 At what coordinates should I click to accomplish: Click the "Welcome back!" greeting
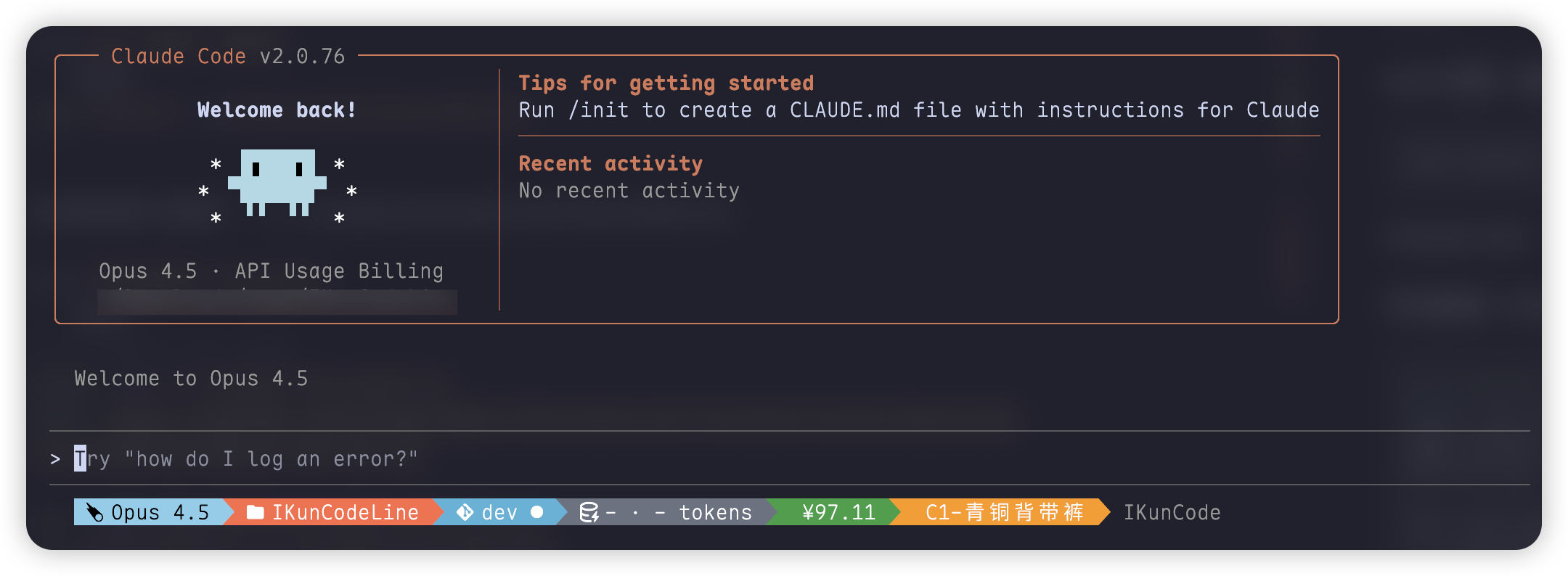point(277,110)
